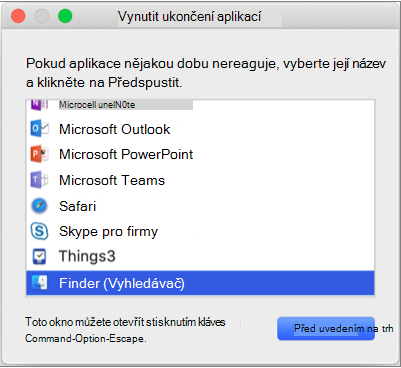Screen dimensions: 401x368
Task: Close the force quit window
Action: click(18, 16)
